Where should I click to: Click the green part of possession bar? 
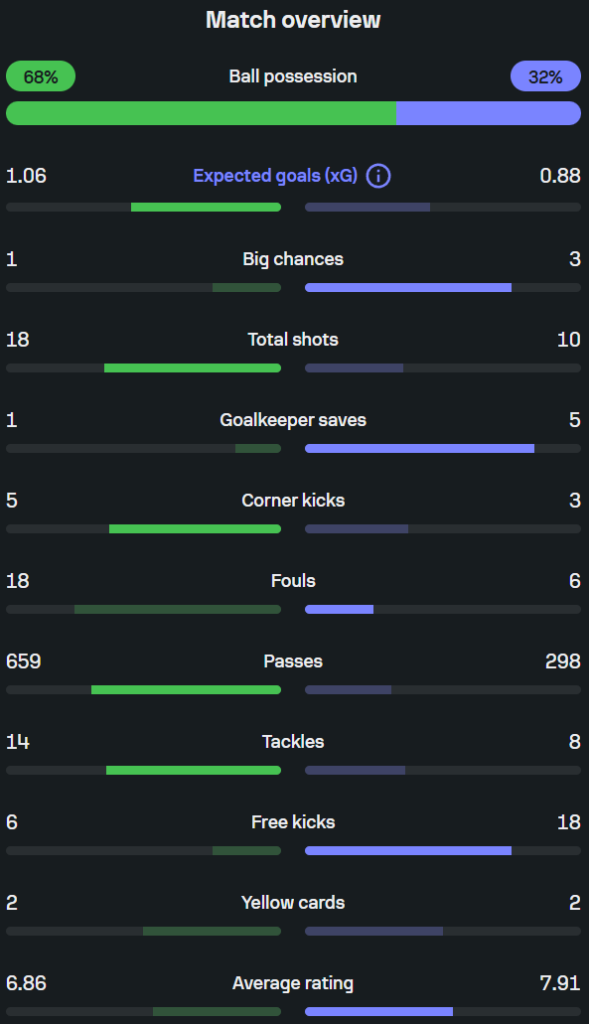(201, 113)
